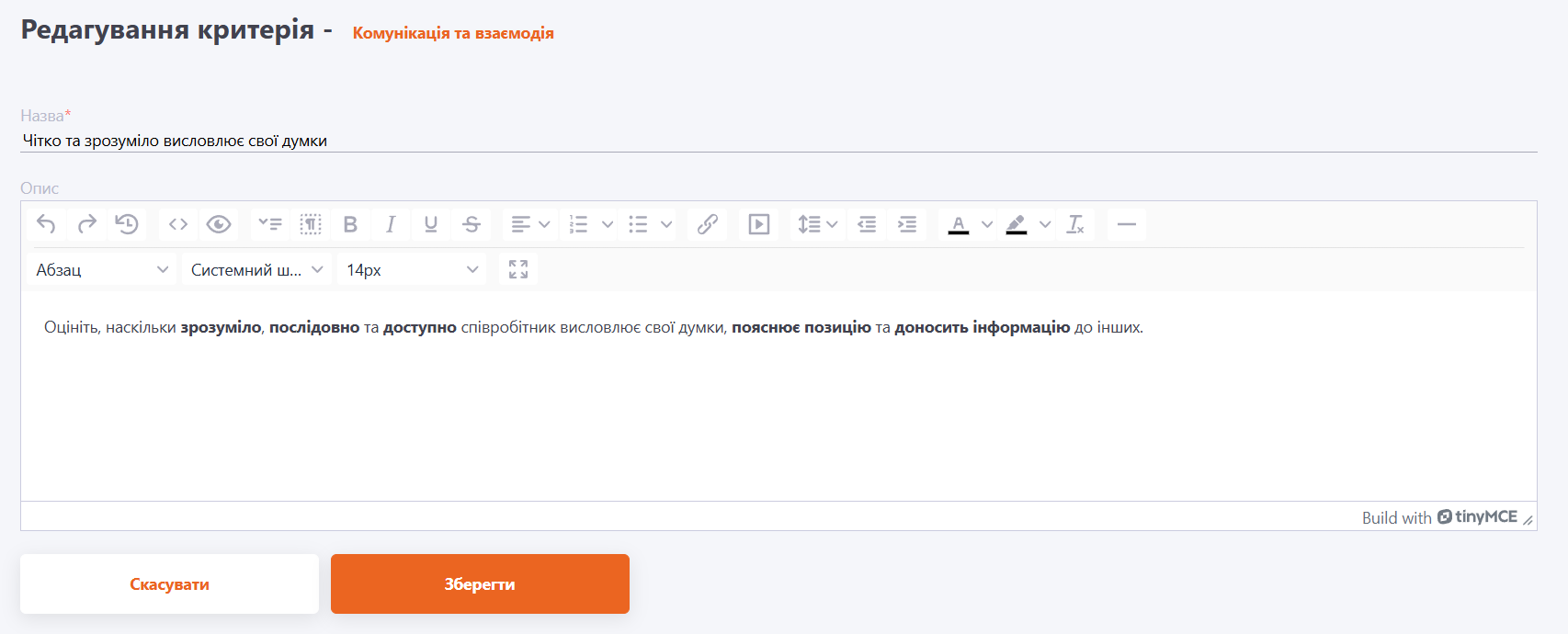Toggle underline formatting
This screenshot has width=1568, height=634.
(x=431, y=224)
